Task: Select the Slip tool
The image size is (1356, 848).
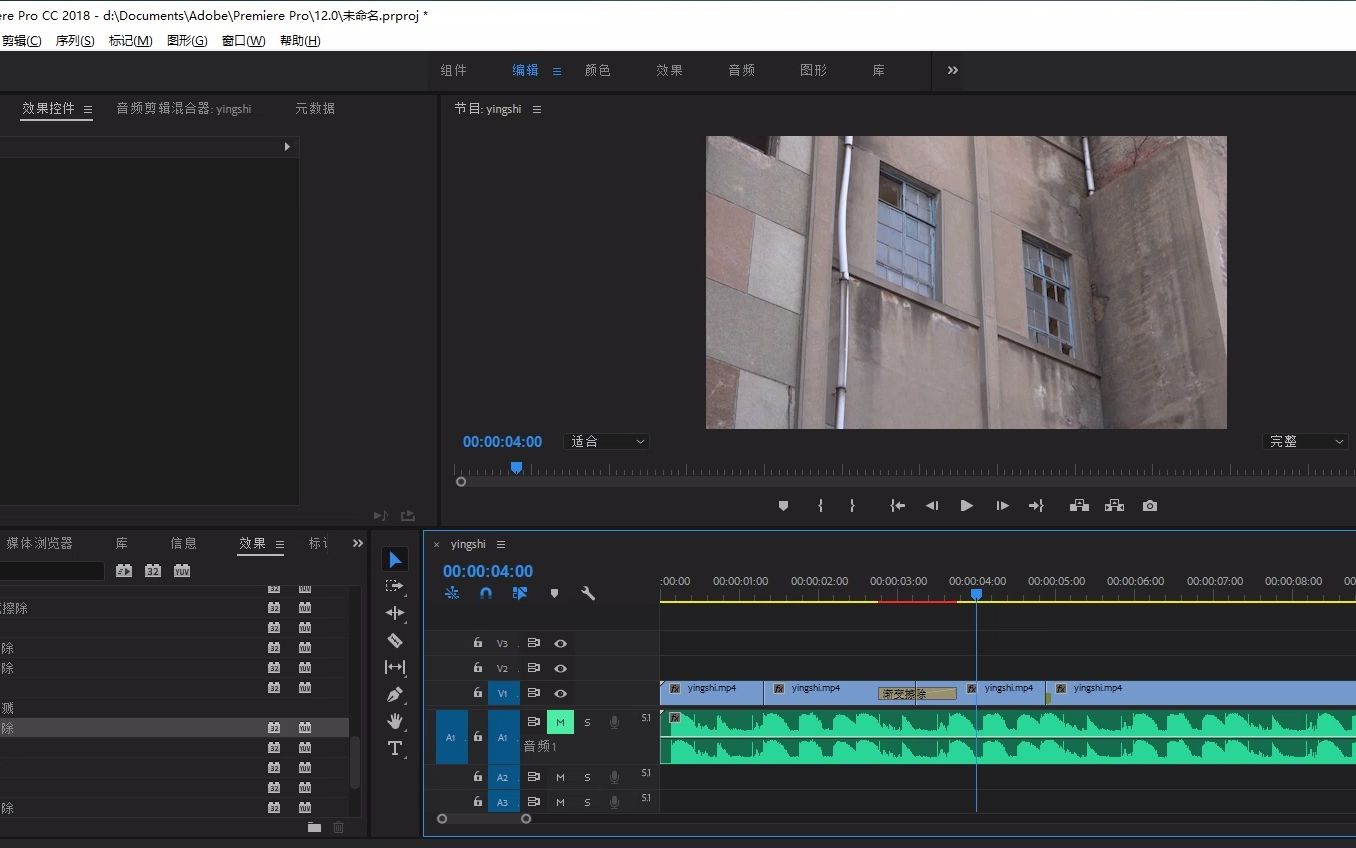Action: [x=395, y=667]
